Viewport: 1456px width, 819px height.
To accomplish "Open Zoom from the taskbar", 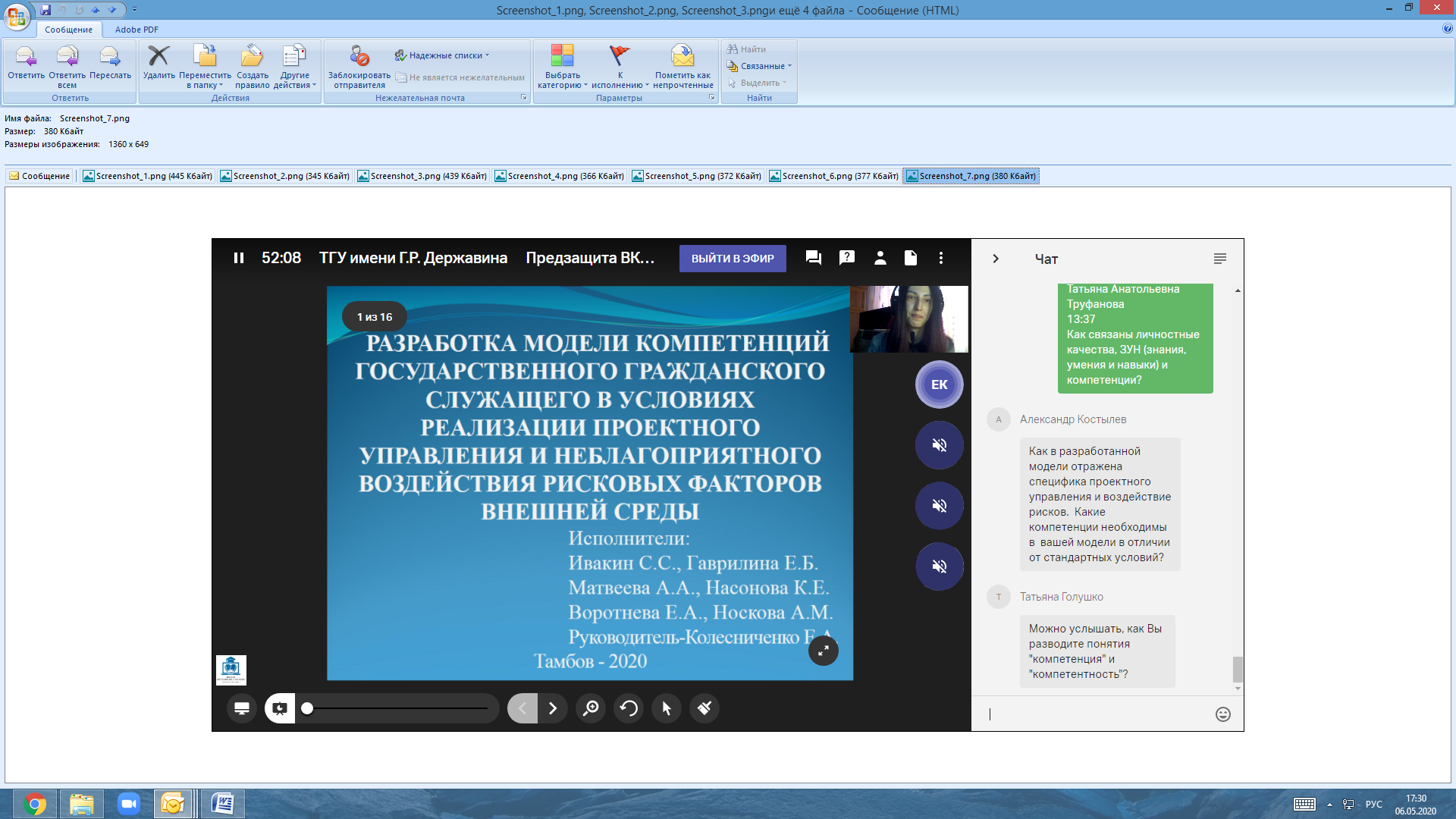I will [x=129, y=804].
